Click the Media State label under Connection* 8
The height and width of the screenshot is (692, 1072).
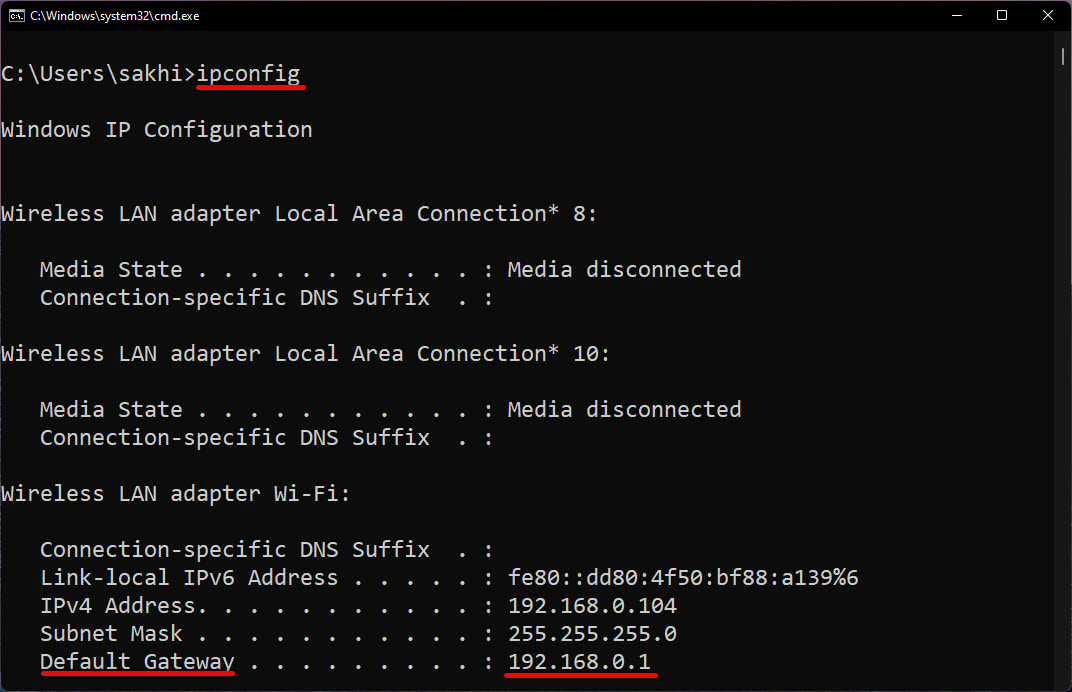[111, 270]
